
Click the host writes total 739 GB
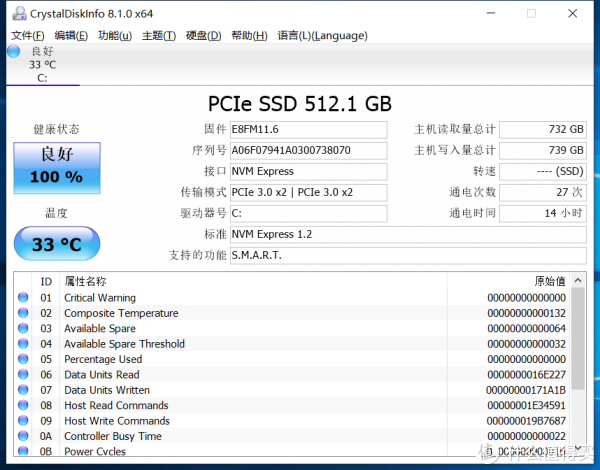pyautogui.click(x=543, y=150)
